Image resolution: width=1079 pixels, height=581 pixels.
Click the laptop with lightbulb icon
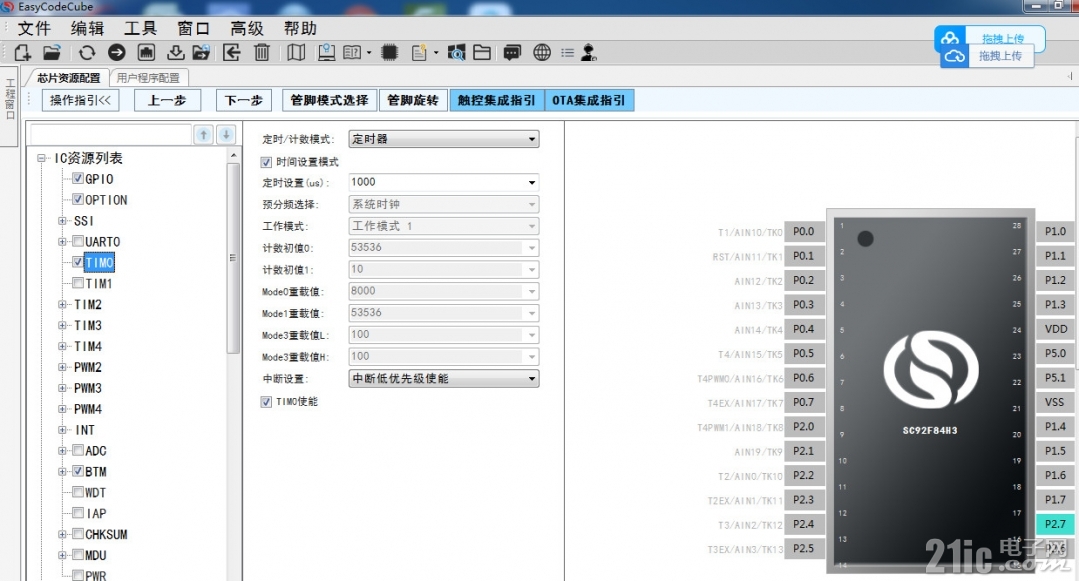coord(326,52)
